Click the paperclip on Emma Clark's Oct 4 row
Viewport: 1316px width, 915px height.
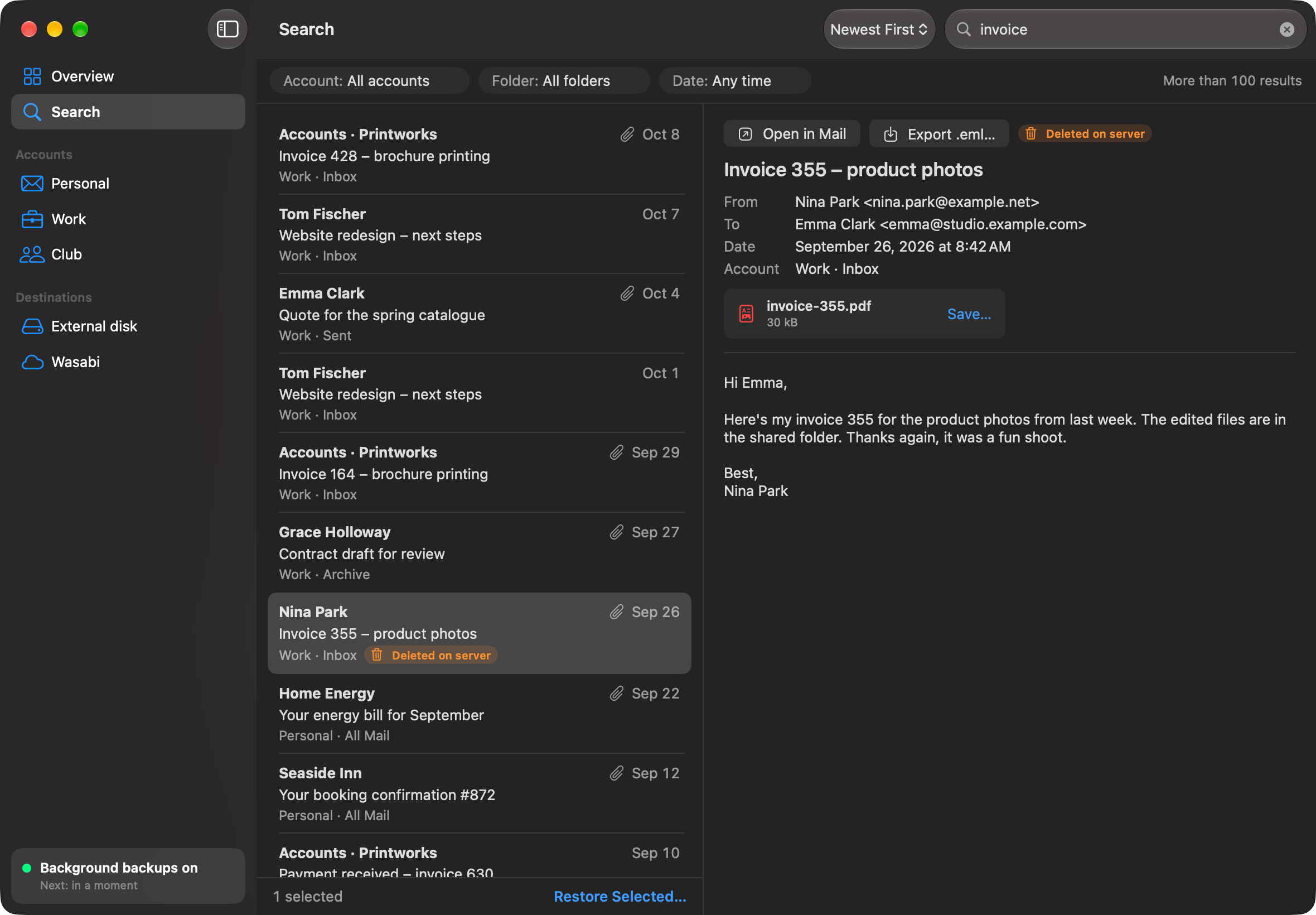point(627,293)
